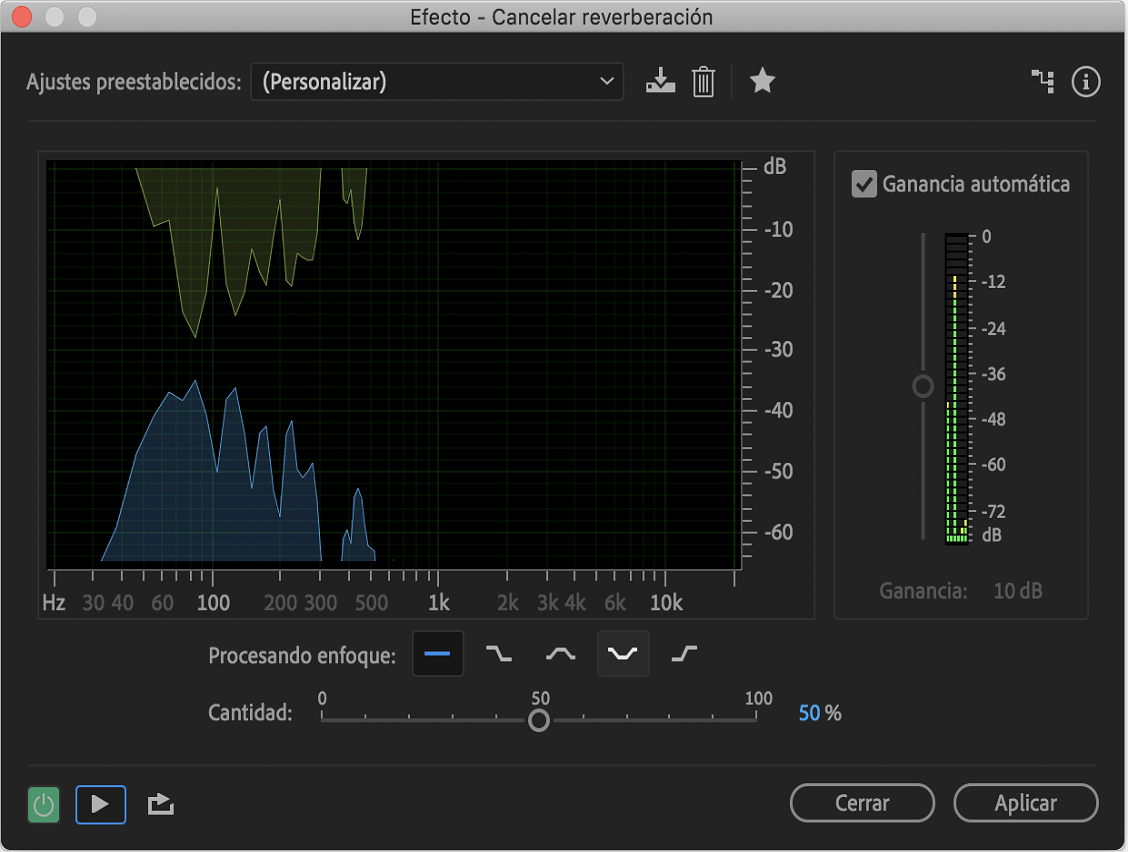
Task: Open the effect info icon
Action: click(1086, 81)
